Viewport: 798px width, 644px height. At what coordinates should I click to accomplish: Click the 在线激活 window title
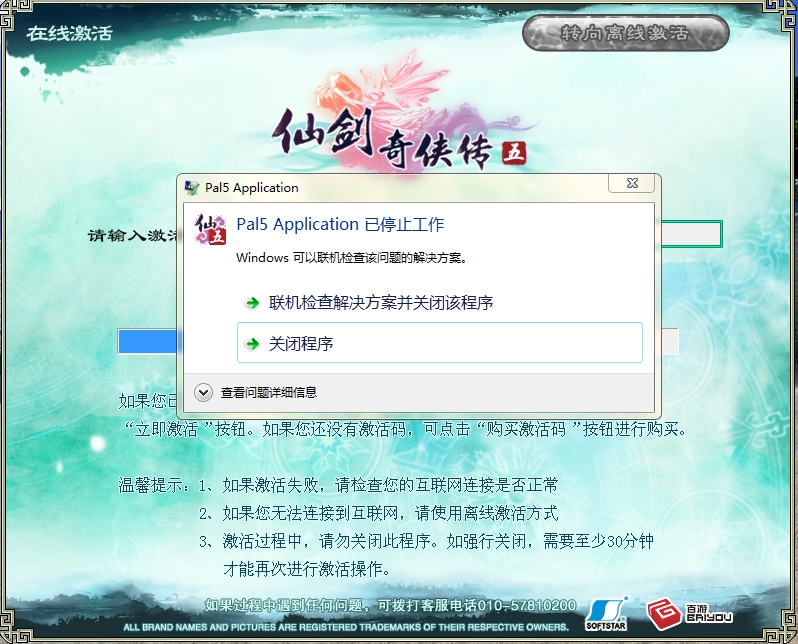tap(69, 32)
